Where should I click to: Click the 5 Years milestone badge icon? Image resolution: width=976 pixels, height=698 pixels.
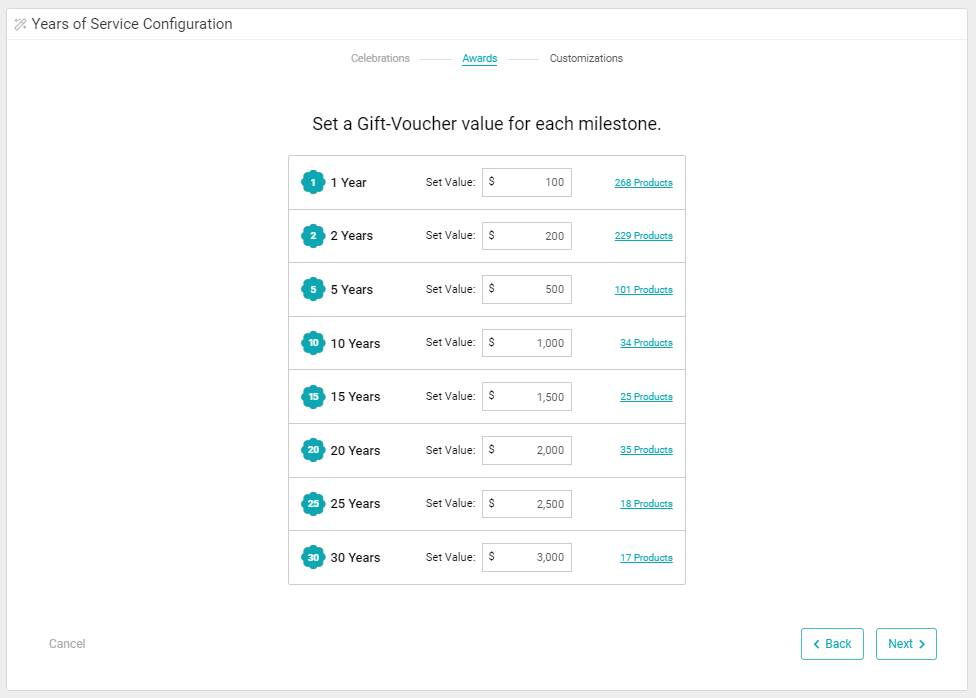[x=313, y=289]
